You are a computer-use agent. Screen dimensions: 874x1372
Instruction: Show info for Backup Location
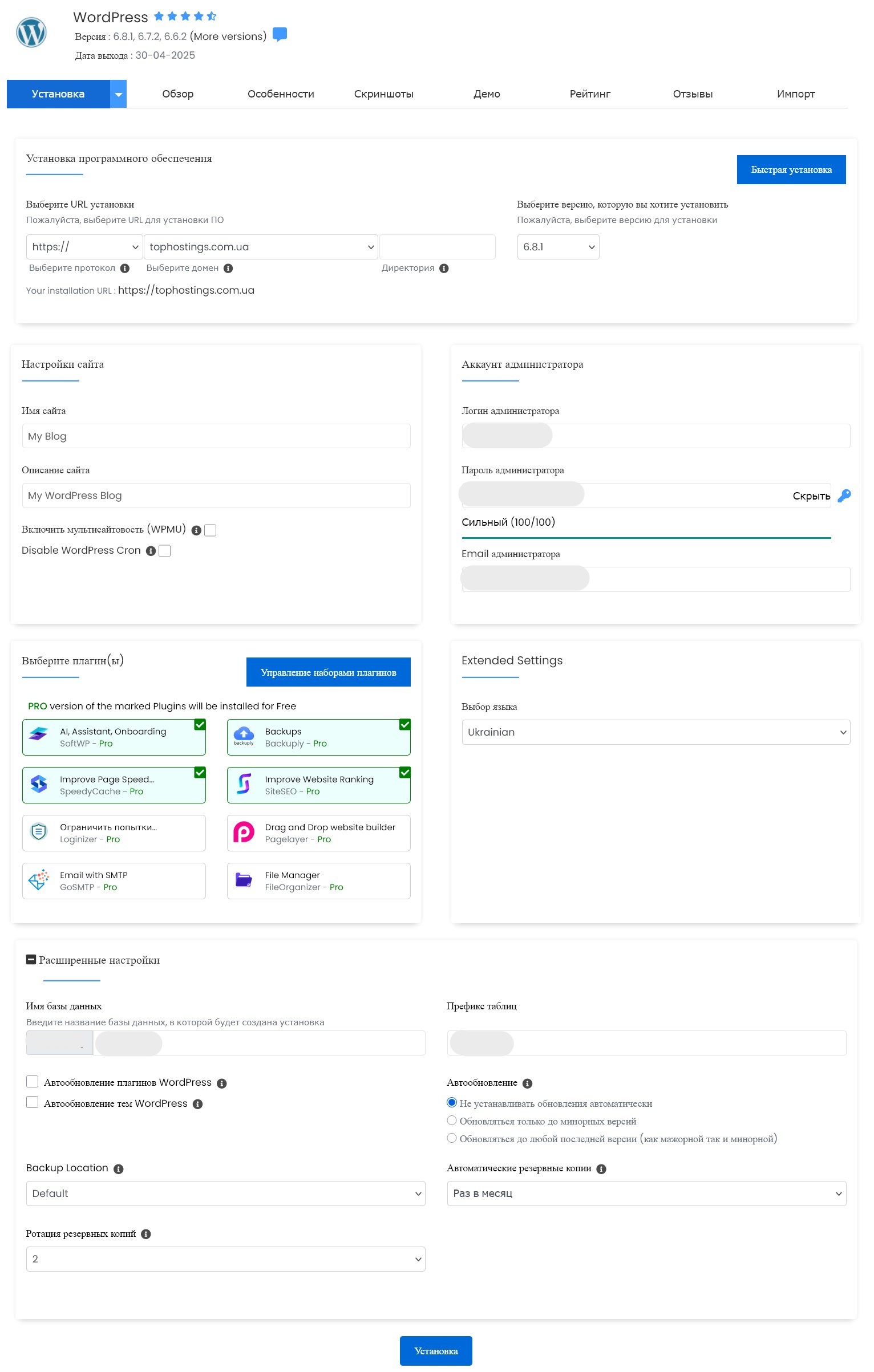[x=119, y=1169]
